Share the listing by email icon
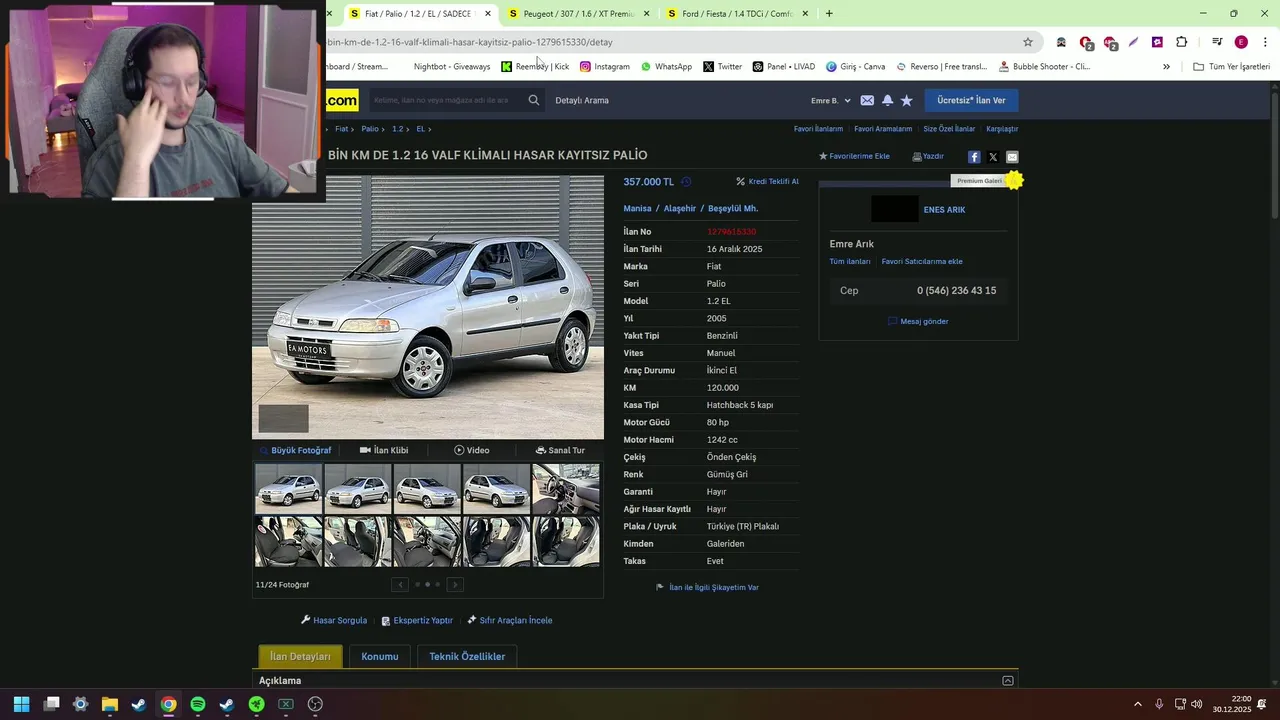This screenshot has width=1280, height=720. click(1012, 157)
